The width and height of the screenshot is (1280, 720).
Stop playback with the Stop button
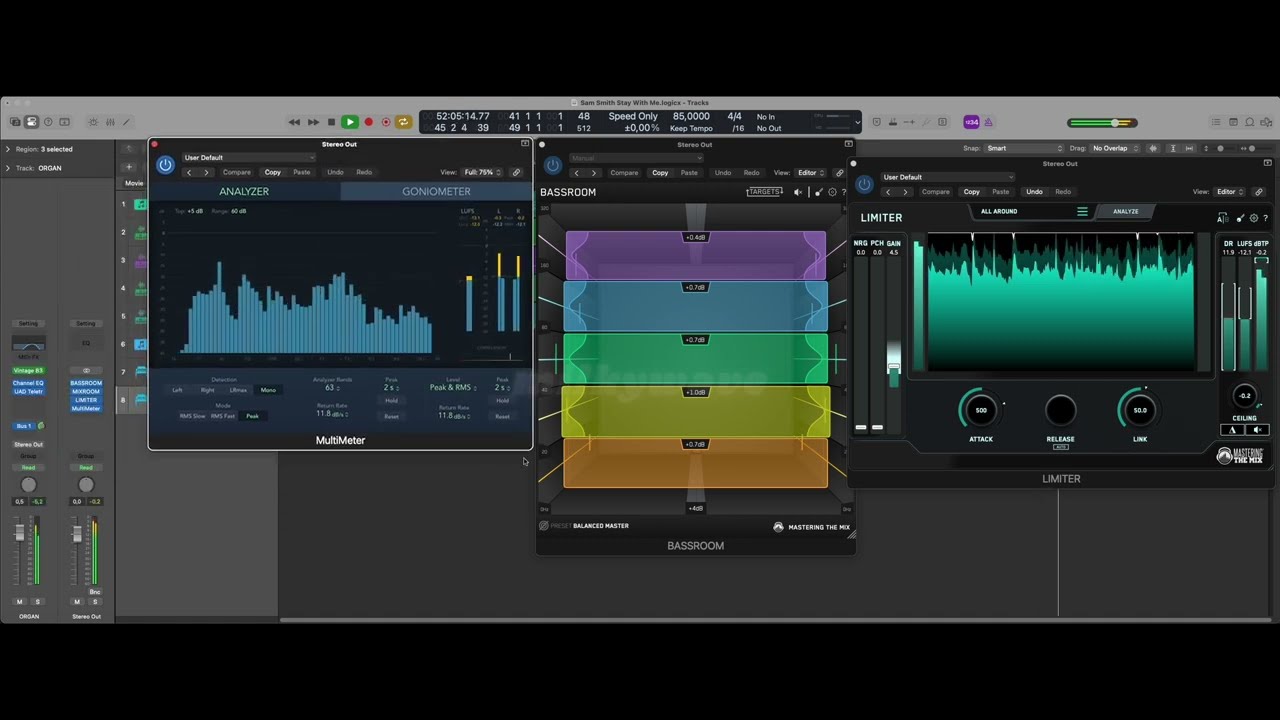coord(331,122)
